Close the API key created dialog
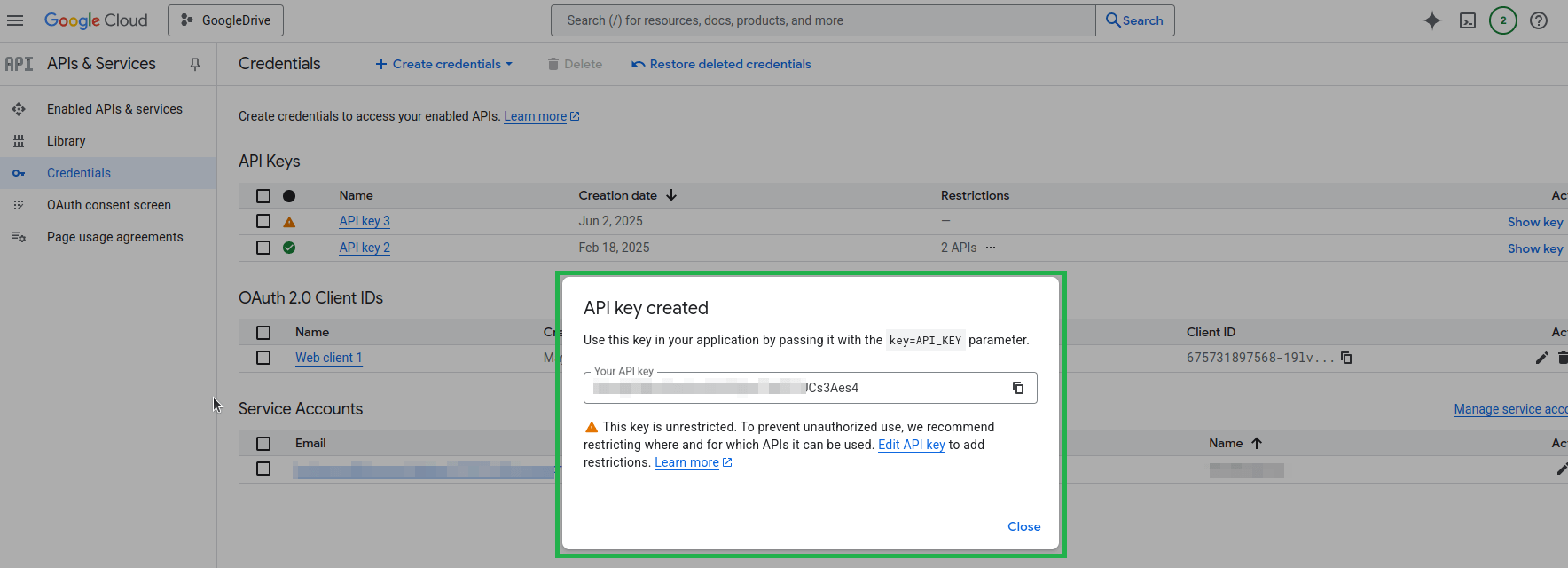This screenshot has height=568, width=1568. click(1023, 526)
